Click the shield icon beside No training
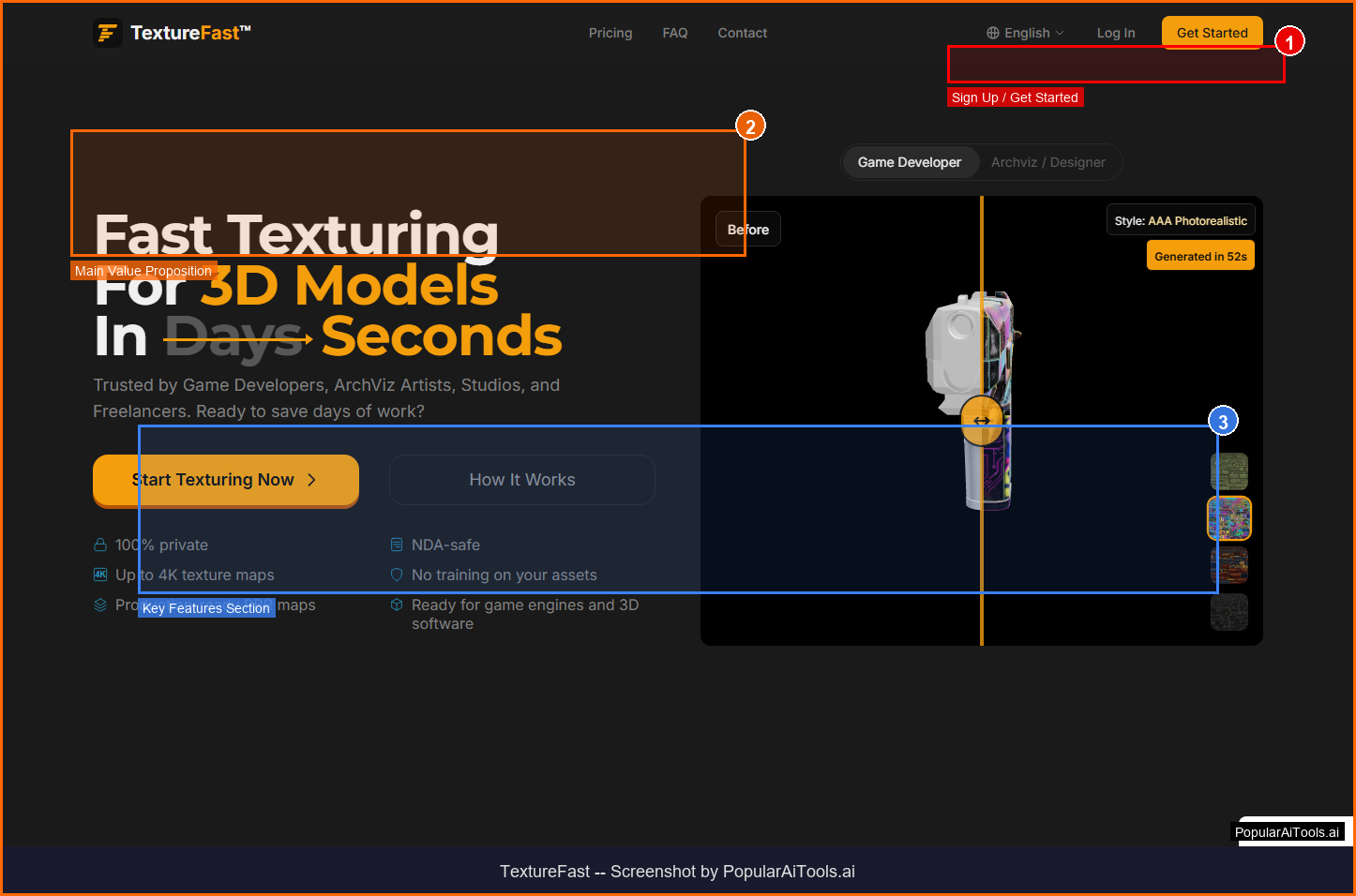 point(397,575)
